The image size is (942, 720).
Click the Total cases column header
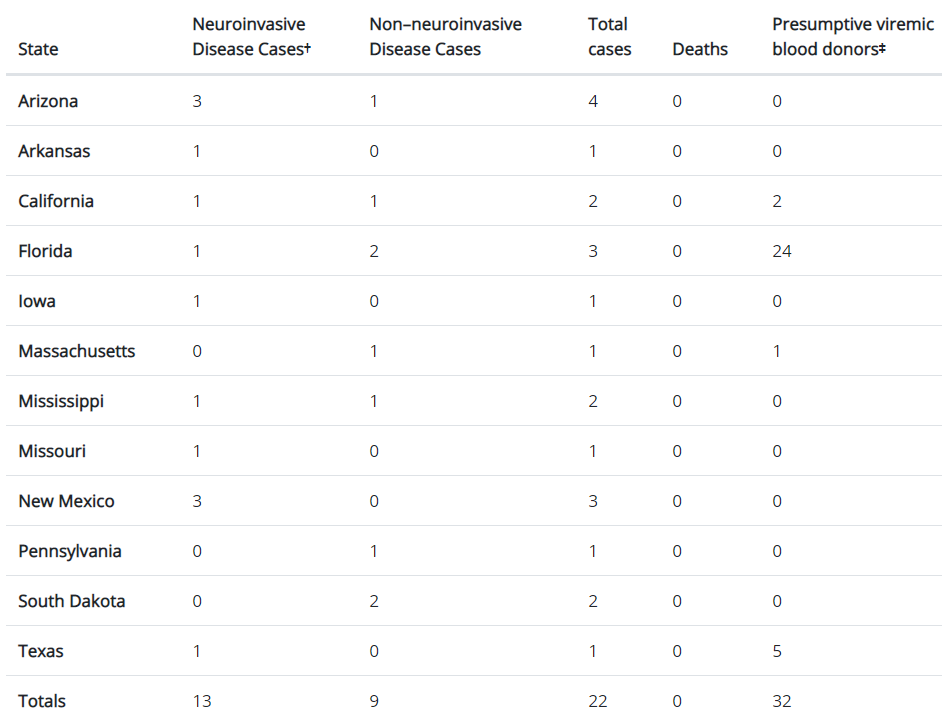609,37
